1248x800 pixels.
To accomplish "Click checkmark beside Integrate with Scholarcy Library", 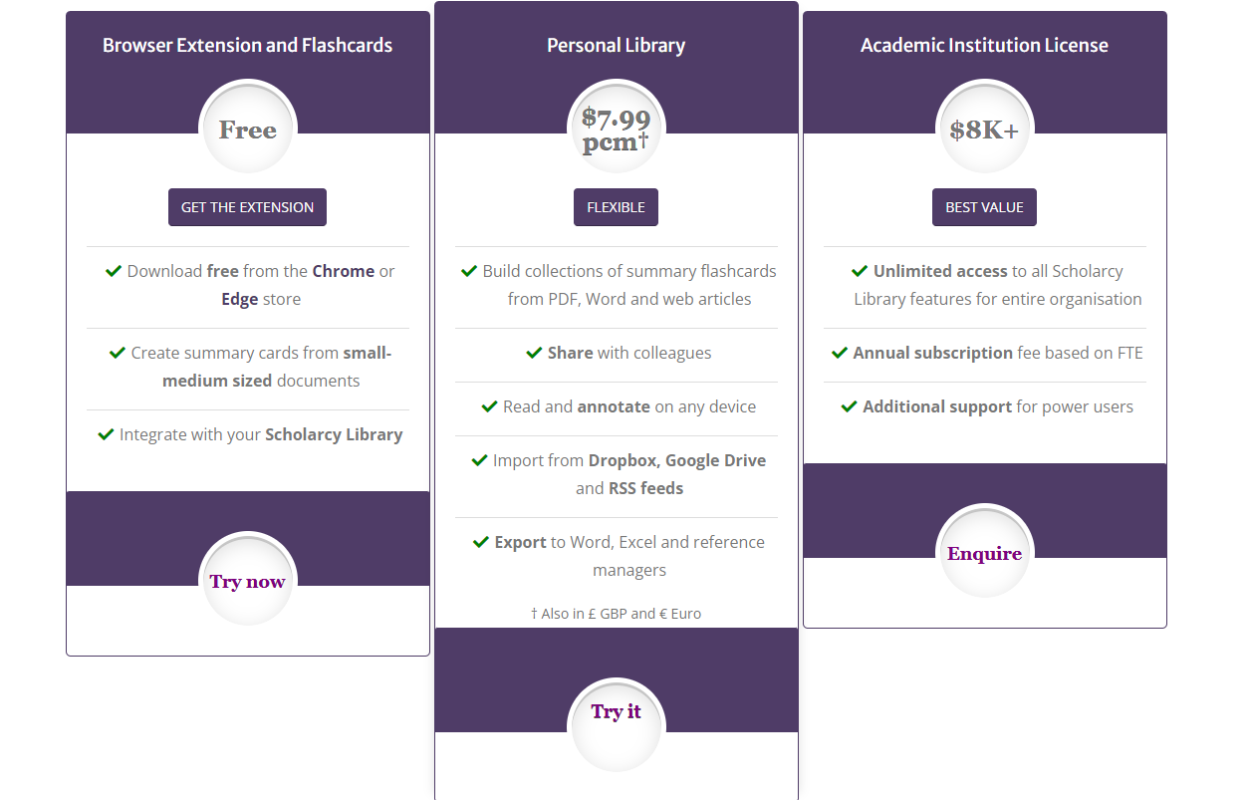I will click(x=105, y=435).
